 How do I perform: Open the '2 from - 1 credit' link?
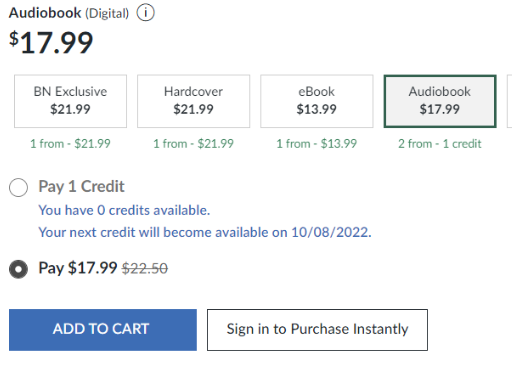click(440, 144)
